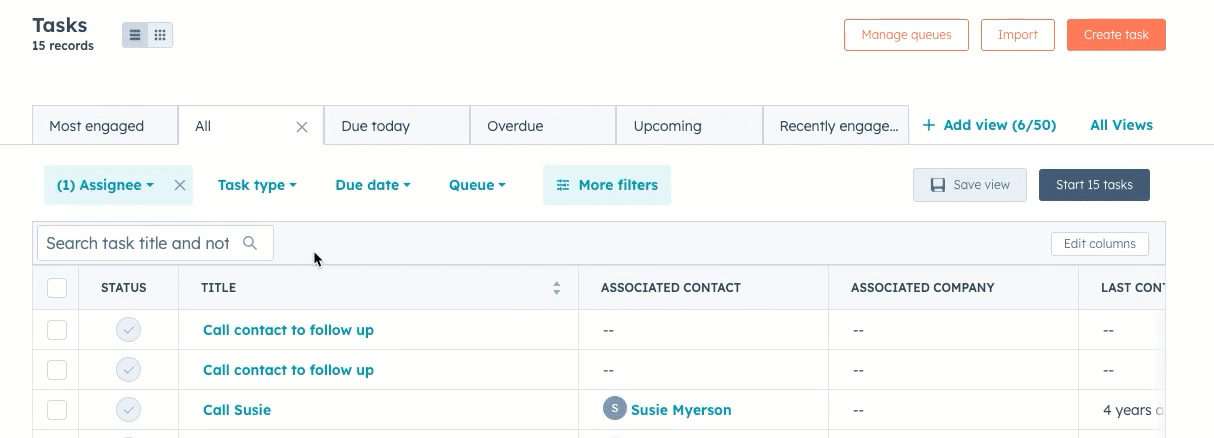Switch to board grid view icon

coord(160,35)
